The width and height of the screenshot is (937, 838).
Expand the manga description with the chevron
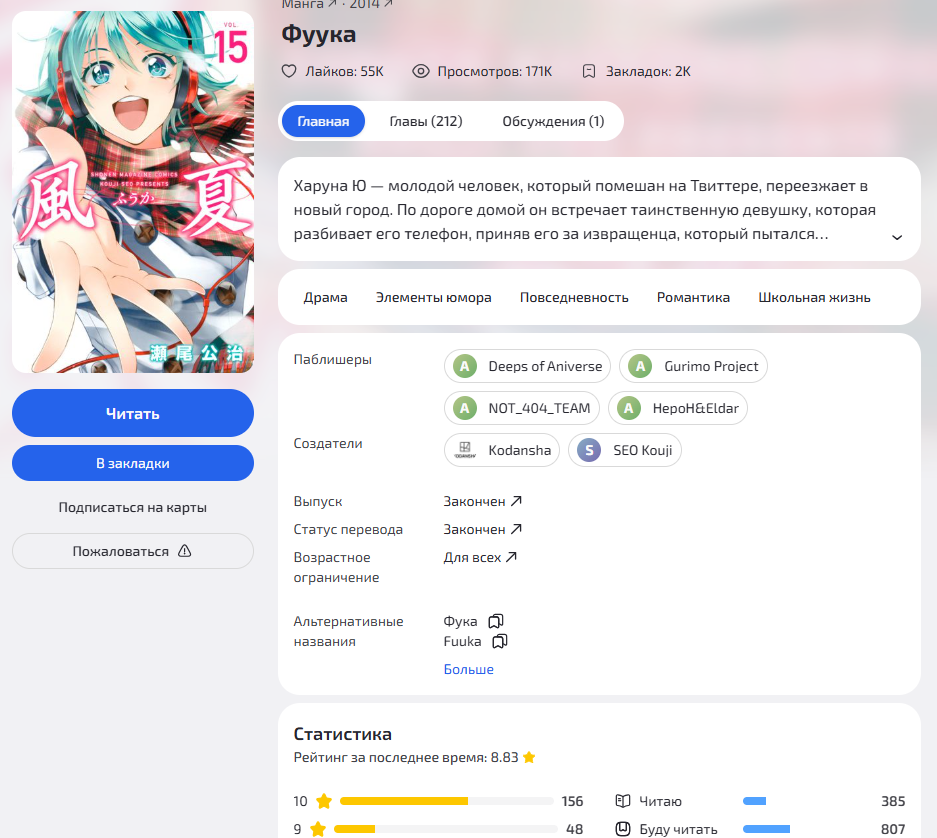[897, 237]
